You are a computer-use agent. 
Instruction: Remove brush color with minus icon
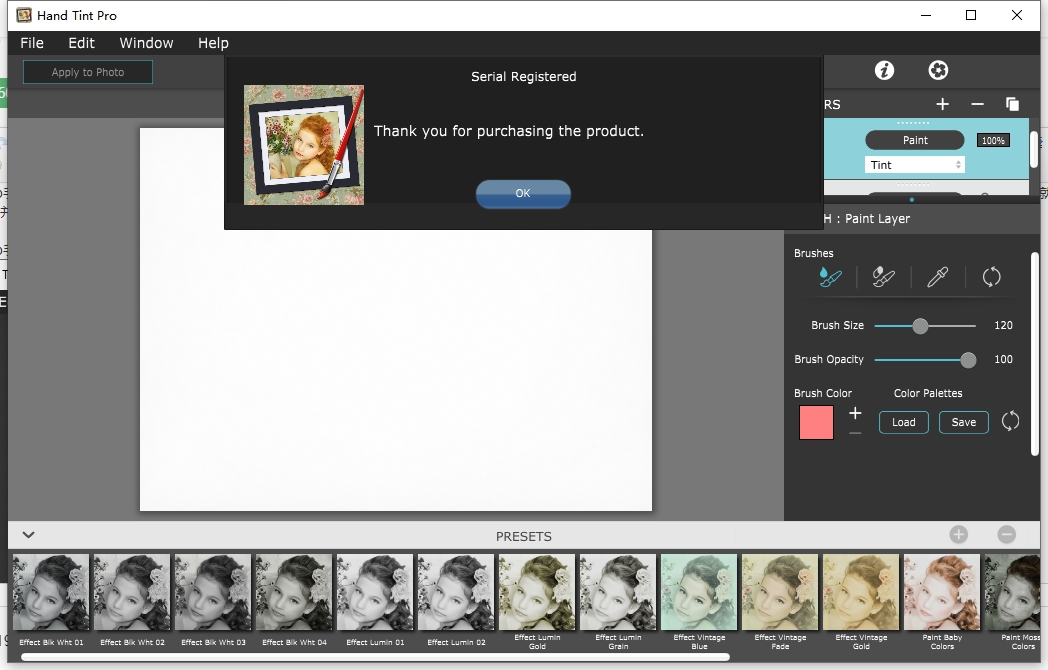[855, 433]
